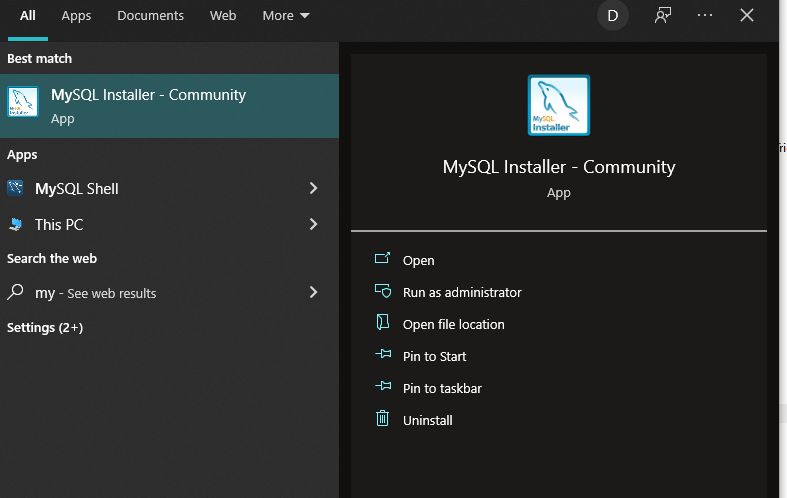This screenshot has height=498, width=787.
Task: Switch to the Documents search tab
Action: (x=150, y=16)
